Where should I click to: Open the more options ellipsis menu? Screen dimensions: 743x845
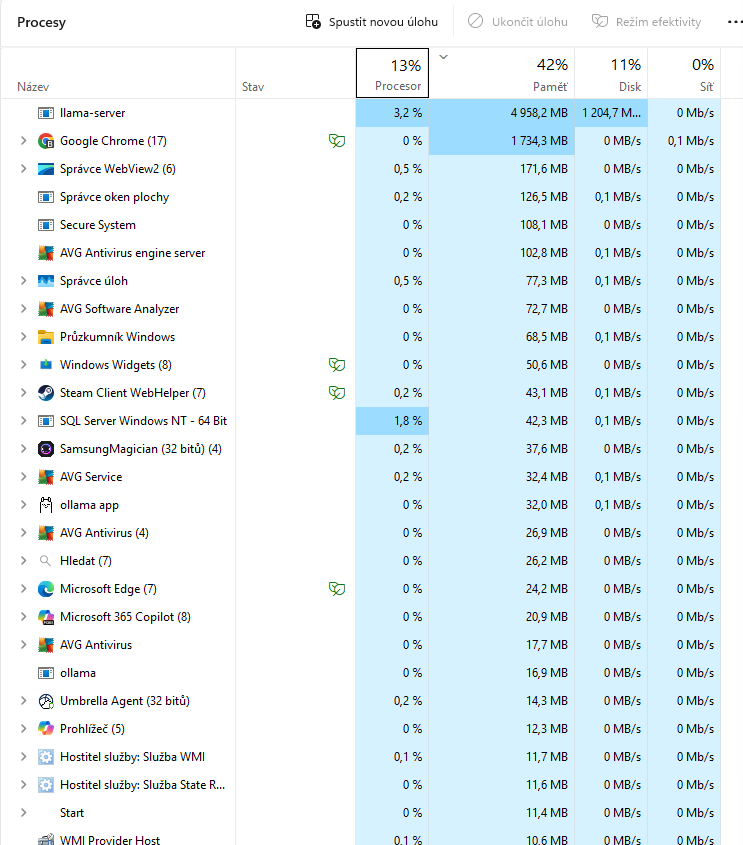pyautogui.click(x=734, y=22)
